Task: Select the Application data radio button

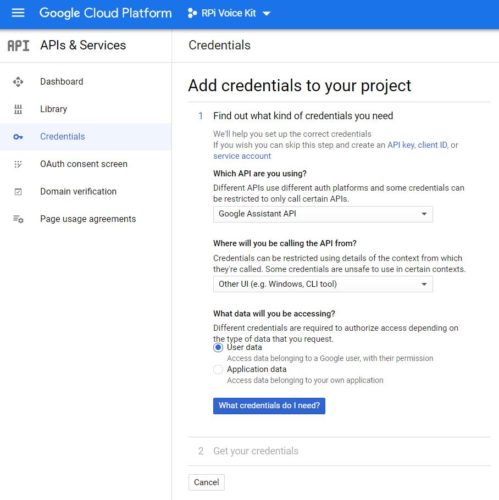Action: pos(218,369)
